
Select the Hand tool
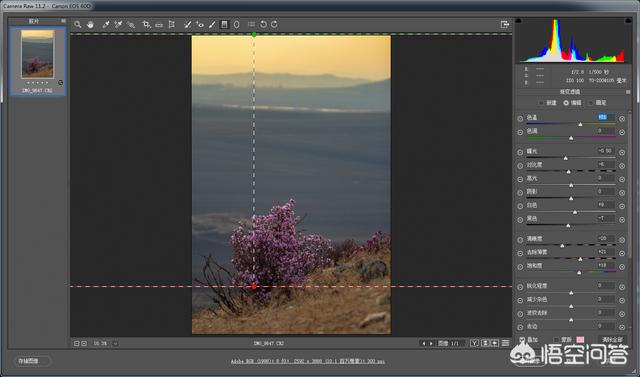(90, 24)
